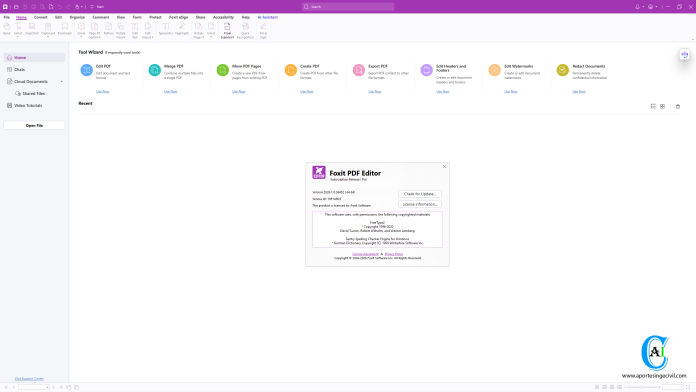
Task: Click the Open File button
Action: [x=34, y=126]
